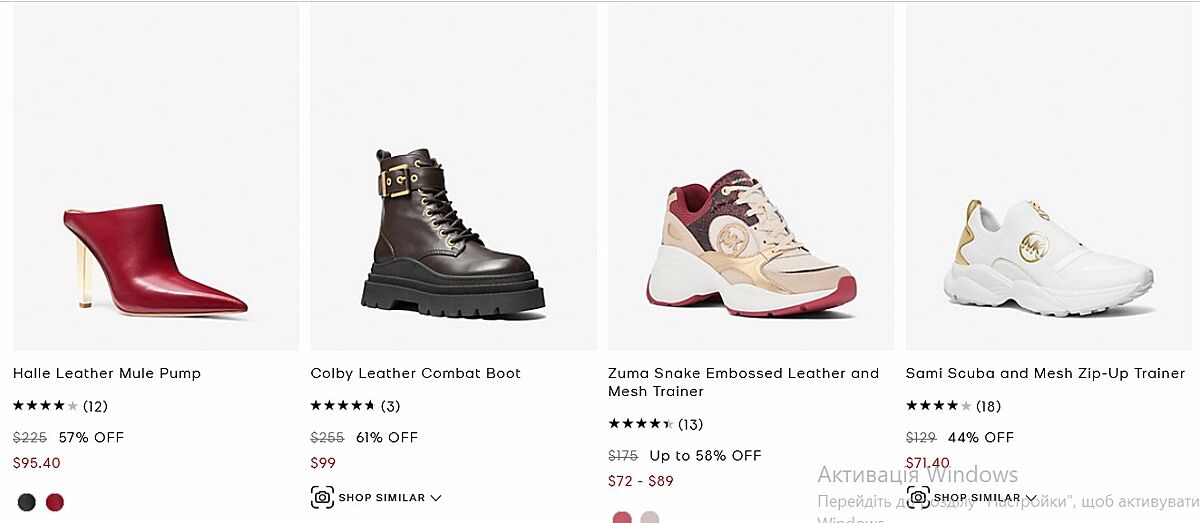Image resolution: width=1200 pixels, height=523 pixels.
Task: Expand Shop Similar chevron under Colby boot
Action: pos(436,498)
